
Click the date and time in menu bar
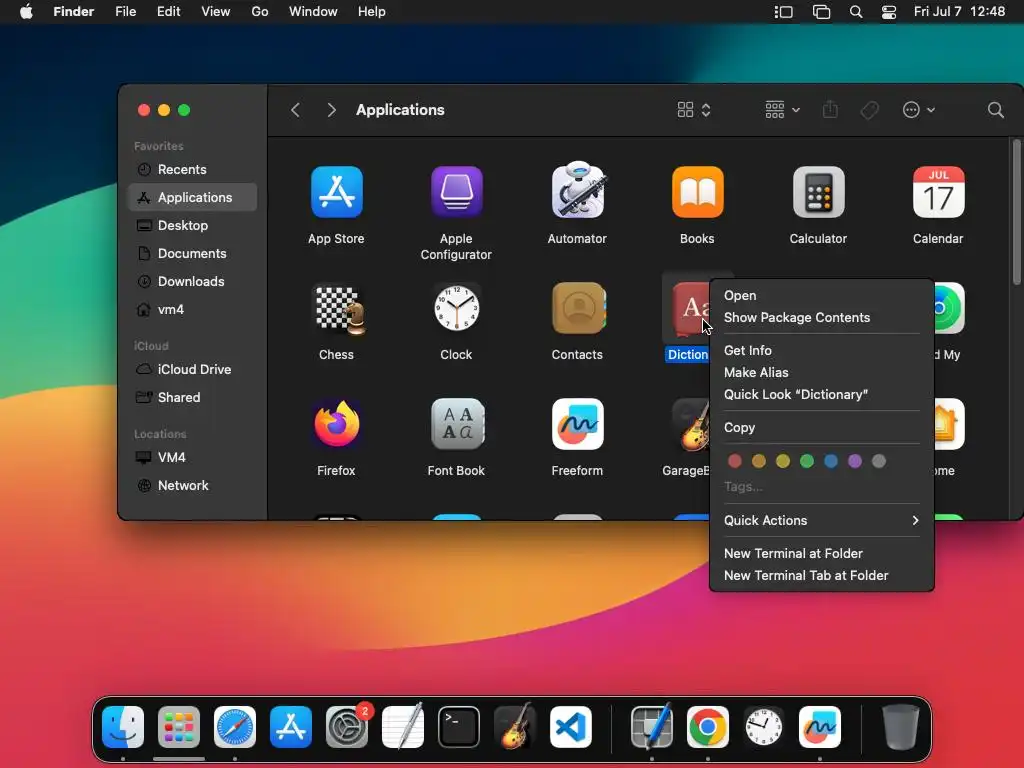[959, 12]
